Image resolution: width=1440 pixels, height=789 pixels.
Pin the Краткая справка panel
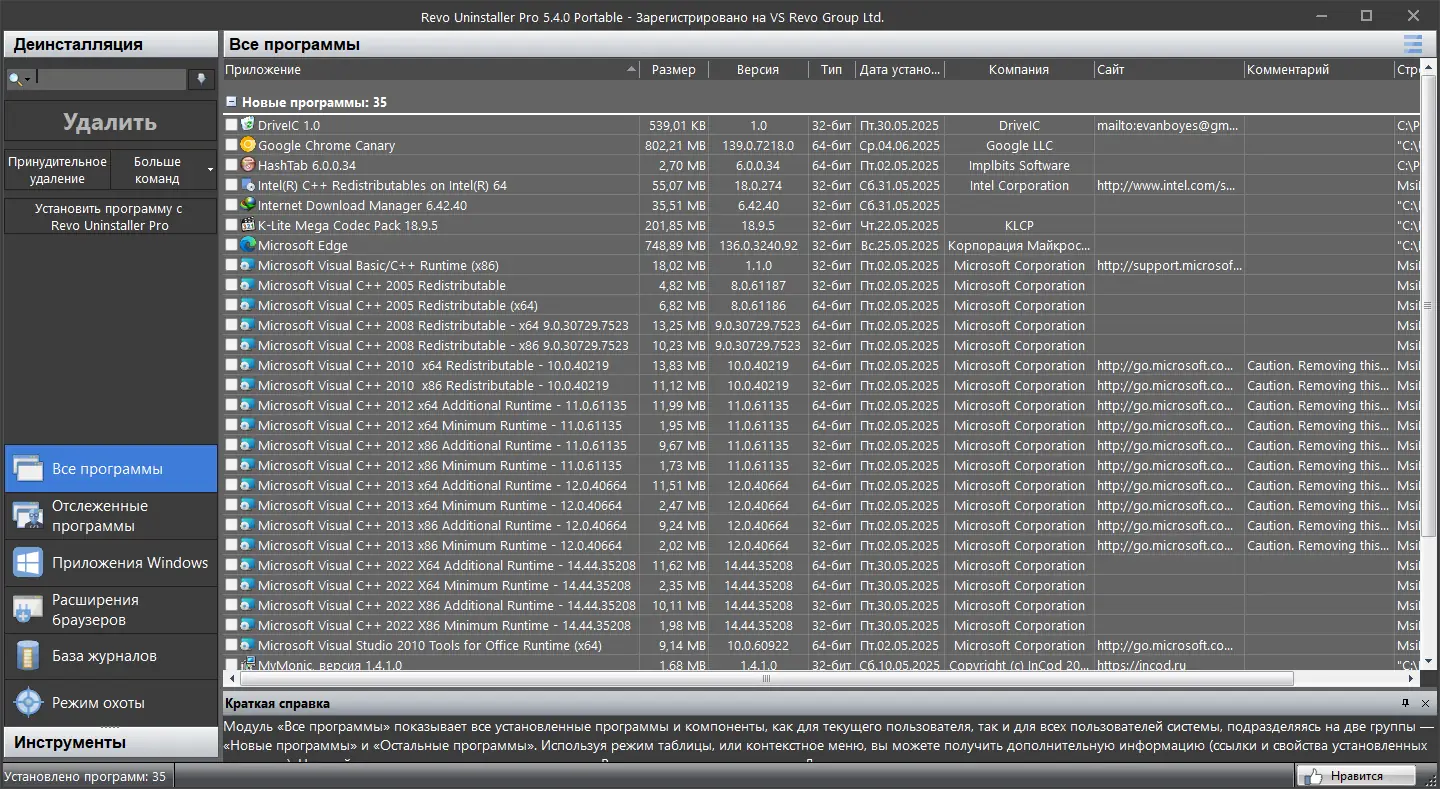pyautogui.click(x=1405, y=704)
